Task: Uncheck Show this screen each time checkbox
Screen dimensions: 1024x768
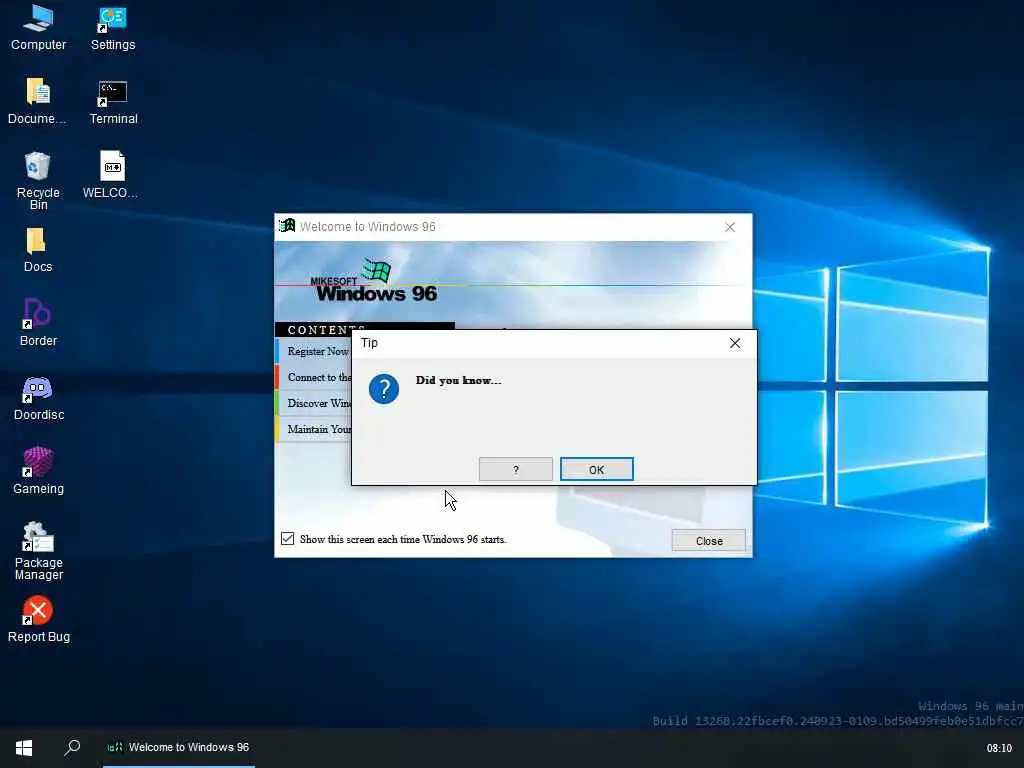Action: pos(287,539)
